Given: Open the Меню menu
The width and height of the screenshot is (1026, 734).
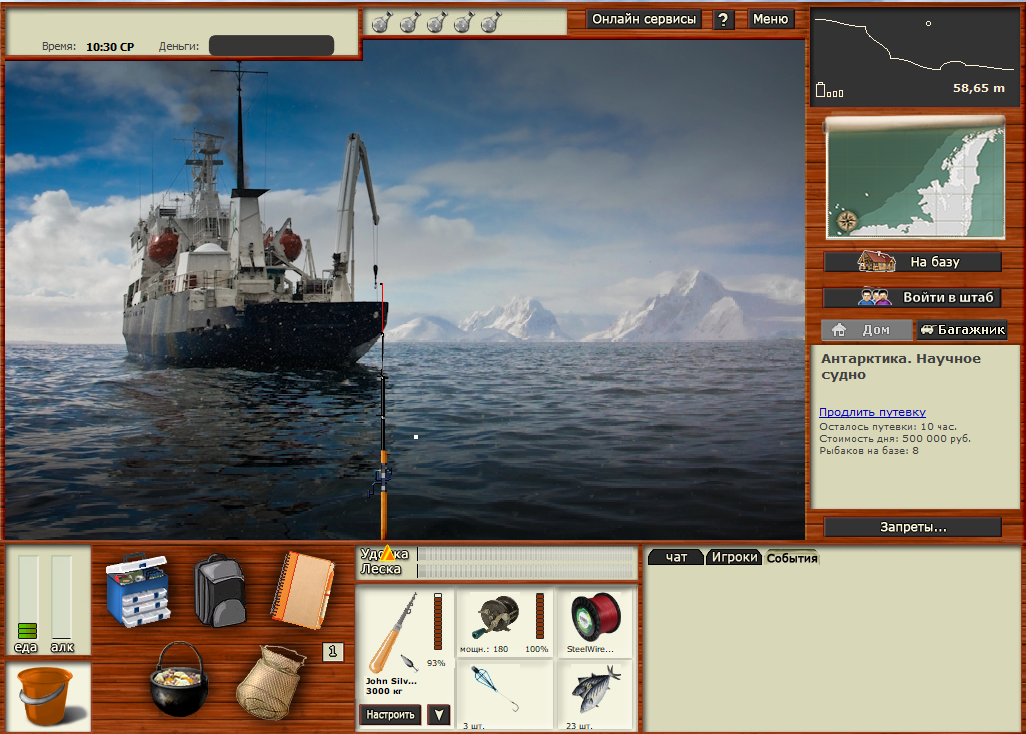Looking at the screenshot, I should click(x=770, y=19).
